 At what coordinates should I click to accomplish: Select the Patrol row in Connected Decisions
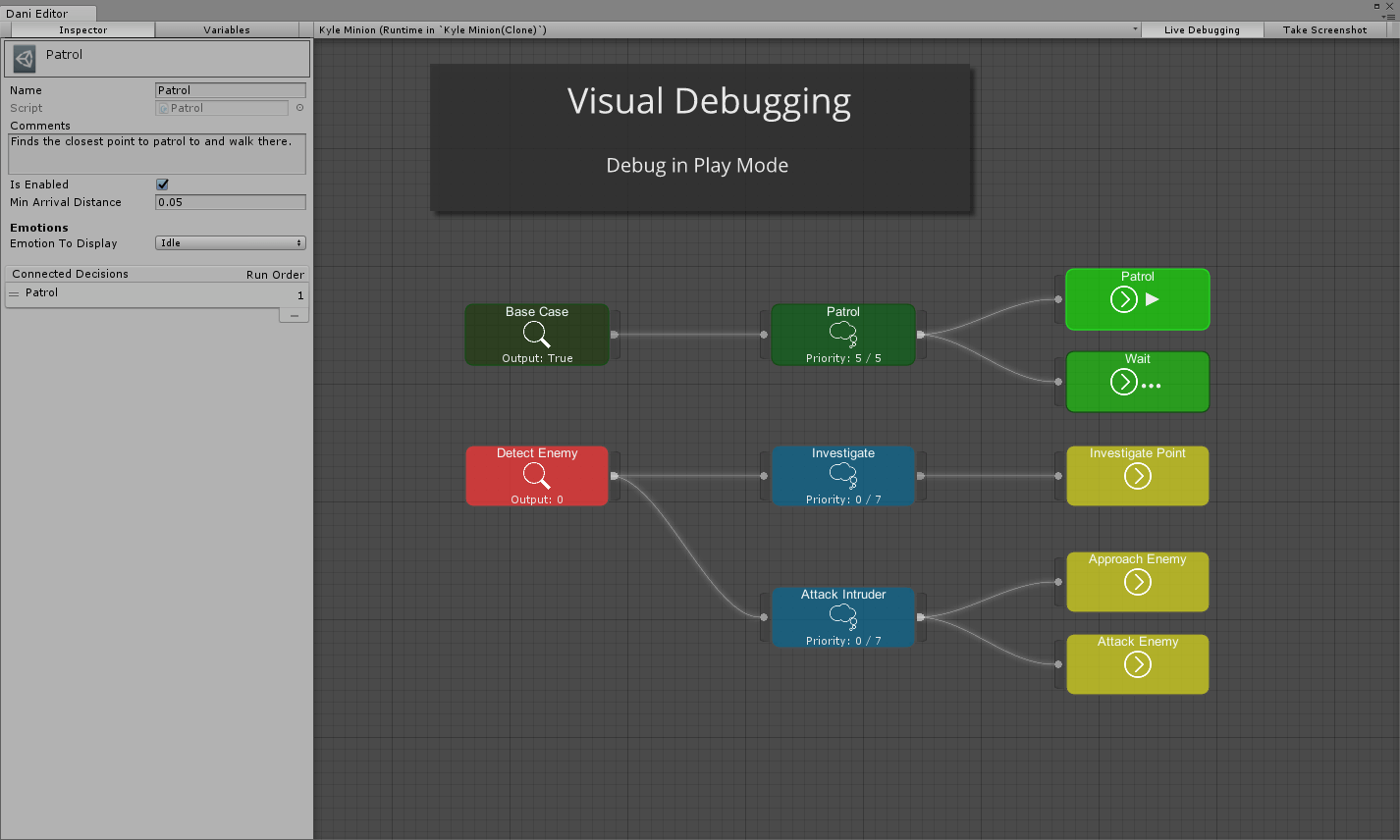pos(157,293)
